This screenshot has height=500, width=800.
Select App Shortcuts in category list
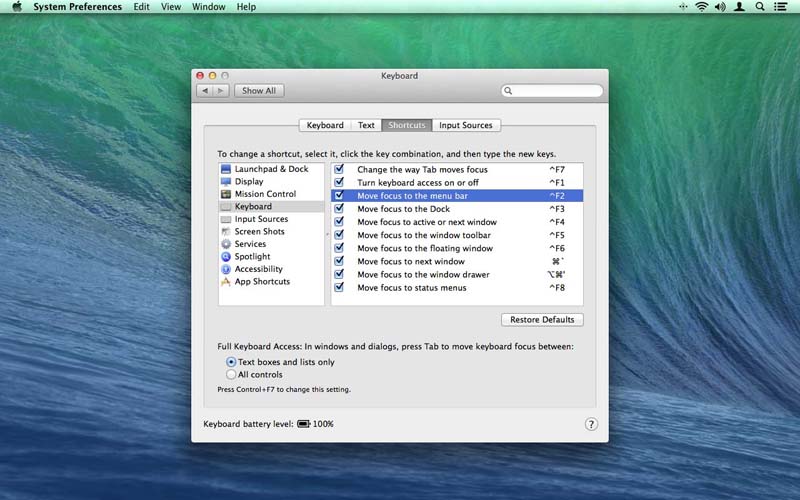[271, 282]
